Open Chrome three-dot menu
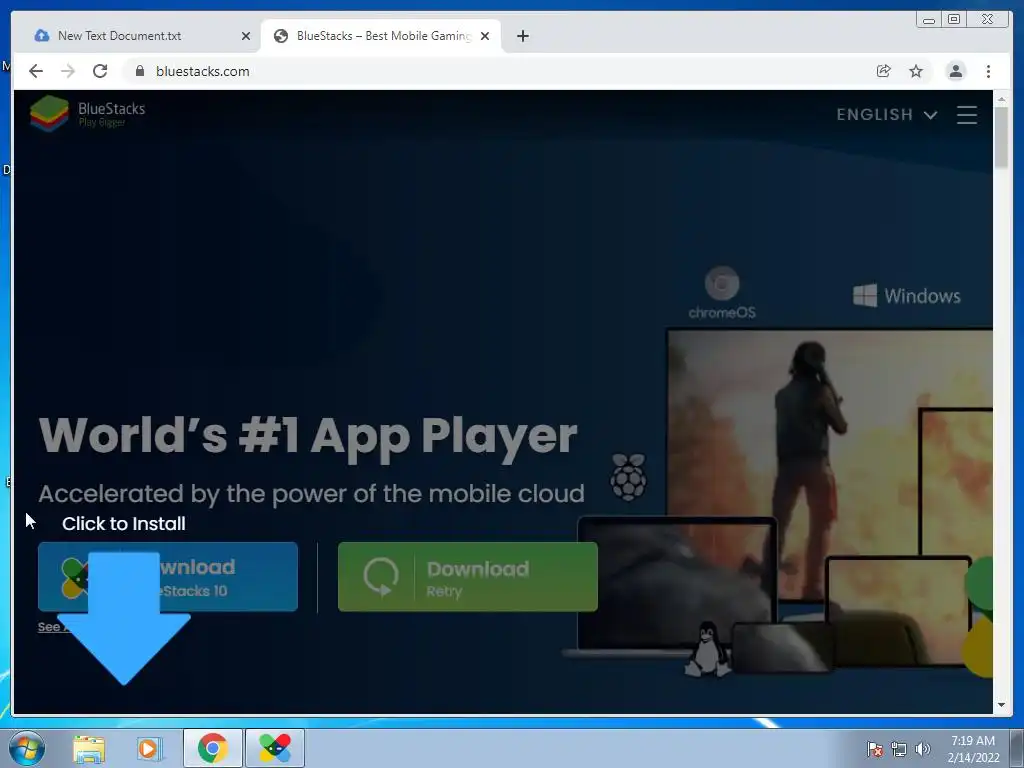This screenshot has width=1024, height=768. 988,71
